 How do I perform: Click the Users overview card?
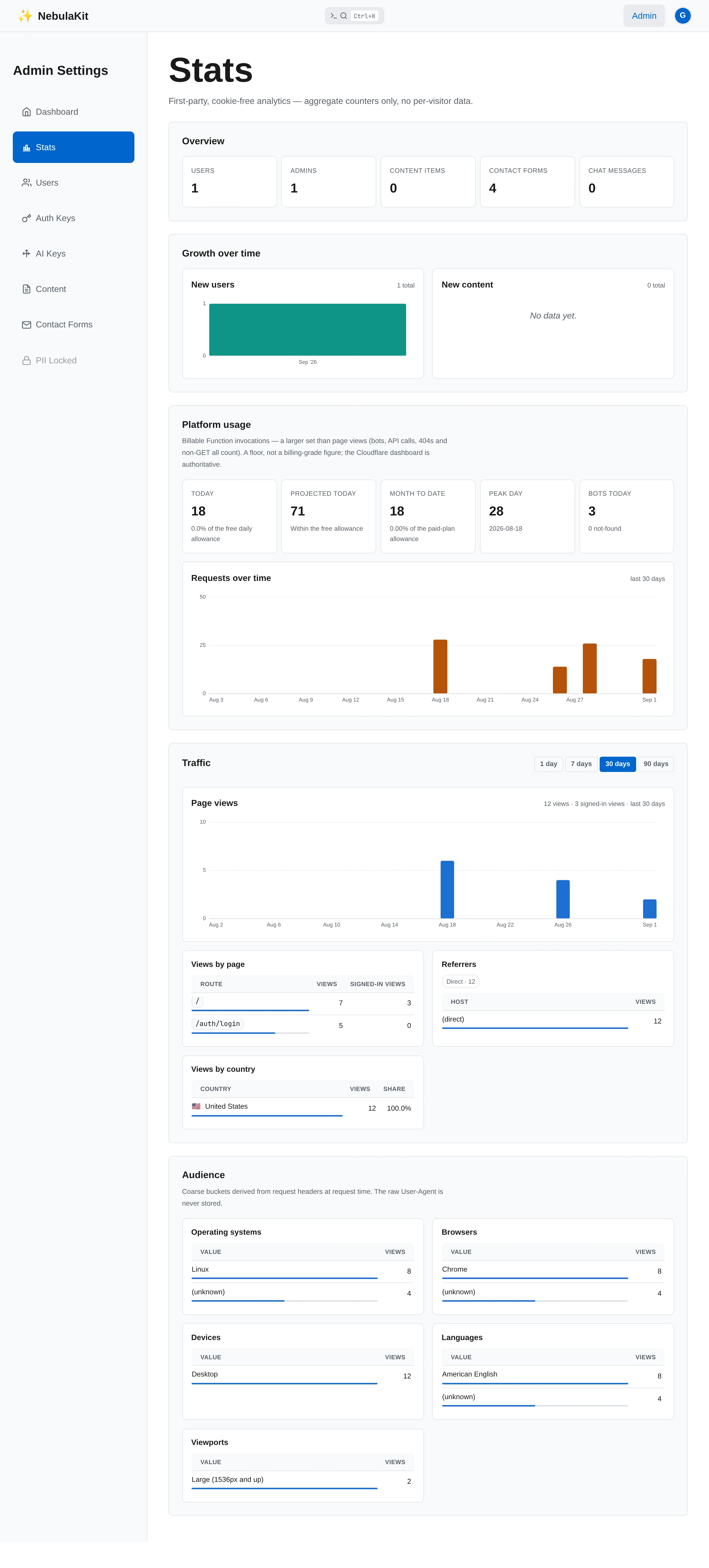click(229, 181)
